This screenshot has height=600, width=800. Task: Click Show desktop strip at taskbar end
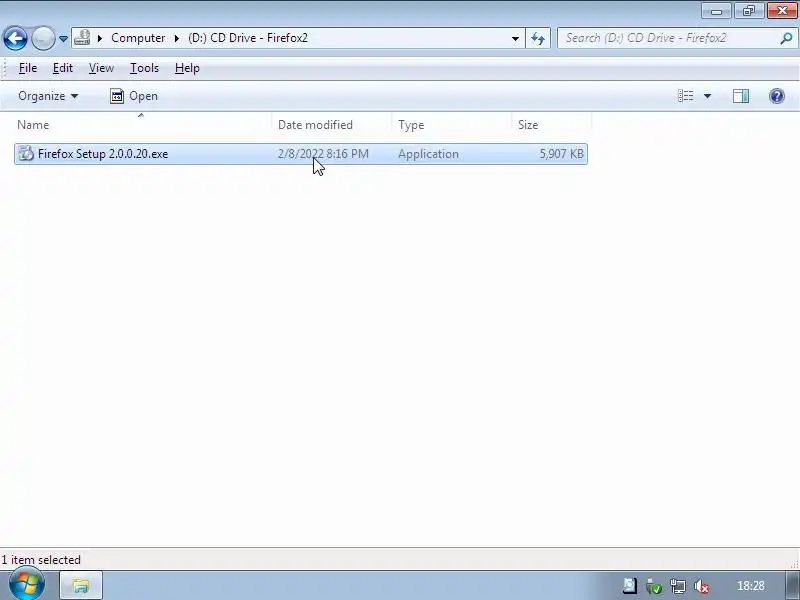pos(794,586)
